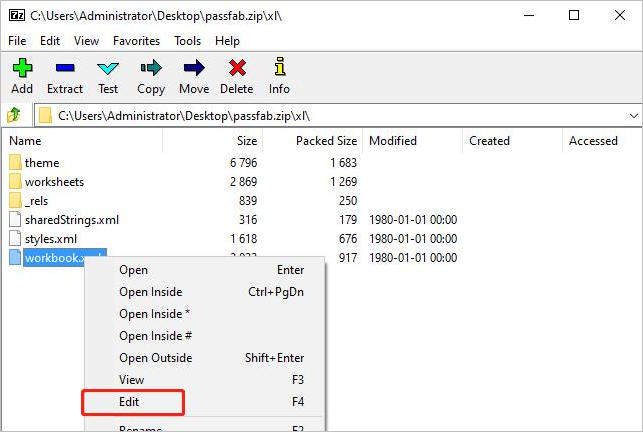Click the Move arrow icon
The image size is (643, 432).
pyautogui.click(x=194, y=68)
